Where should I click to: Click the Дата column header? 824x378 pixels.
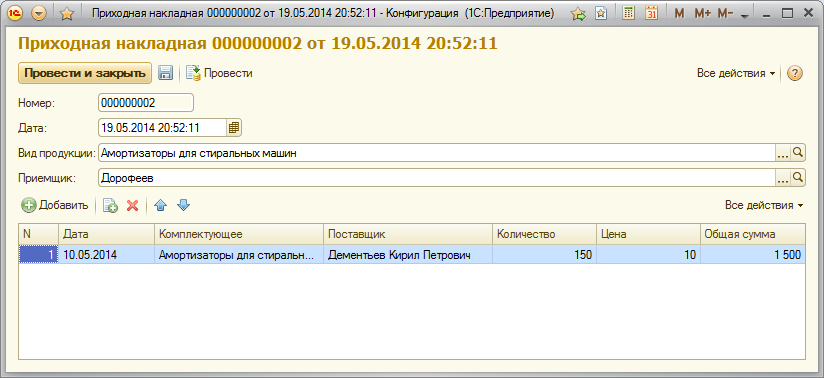[x=107, y=234]
